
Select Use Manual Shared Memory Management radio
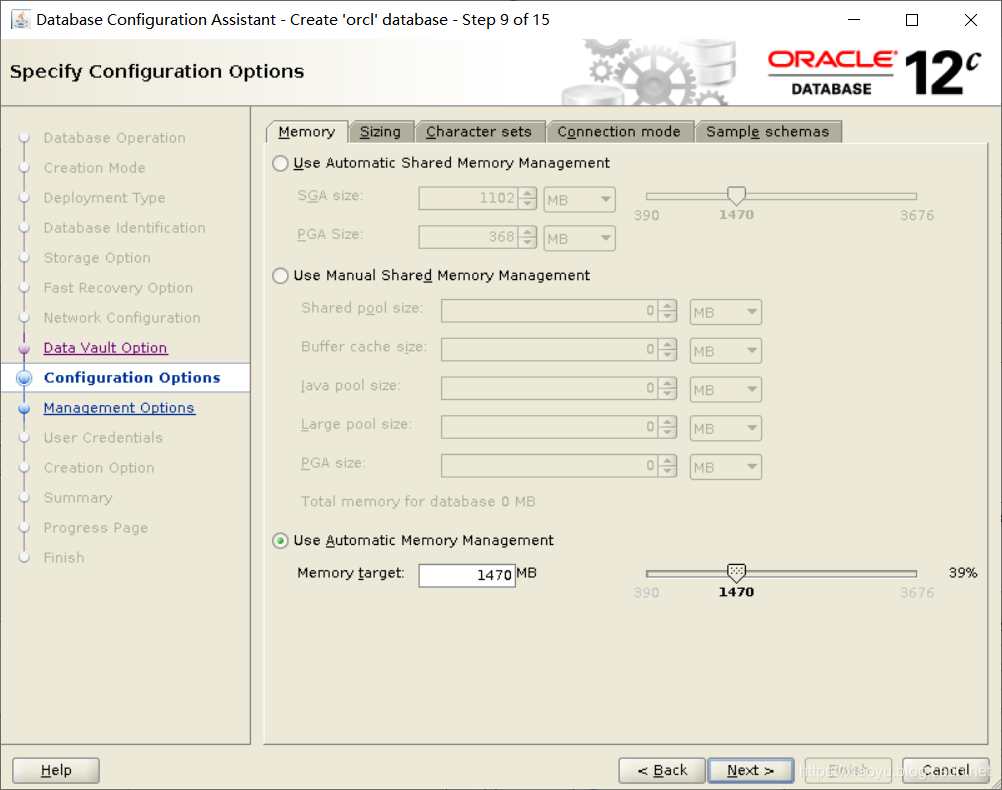point(280,275)
